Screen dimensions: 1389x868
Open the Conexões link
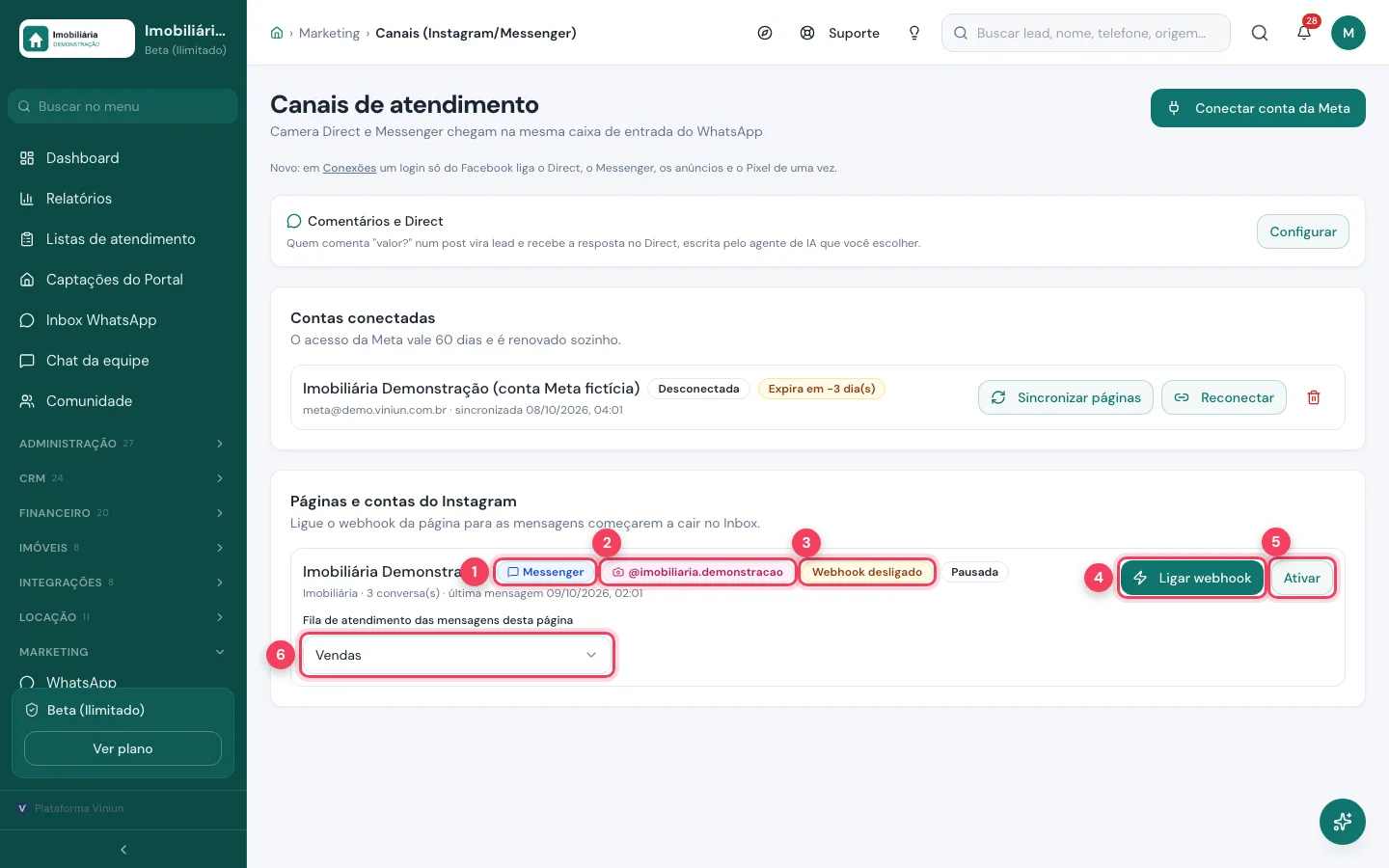coord(349,168)
